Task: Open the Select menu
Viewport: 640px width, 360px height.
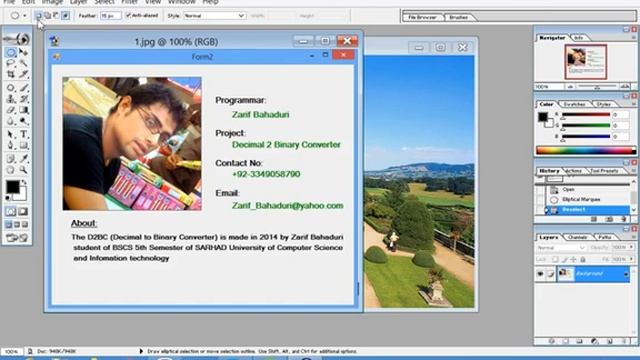Action: (x=104, y=2)
